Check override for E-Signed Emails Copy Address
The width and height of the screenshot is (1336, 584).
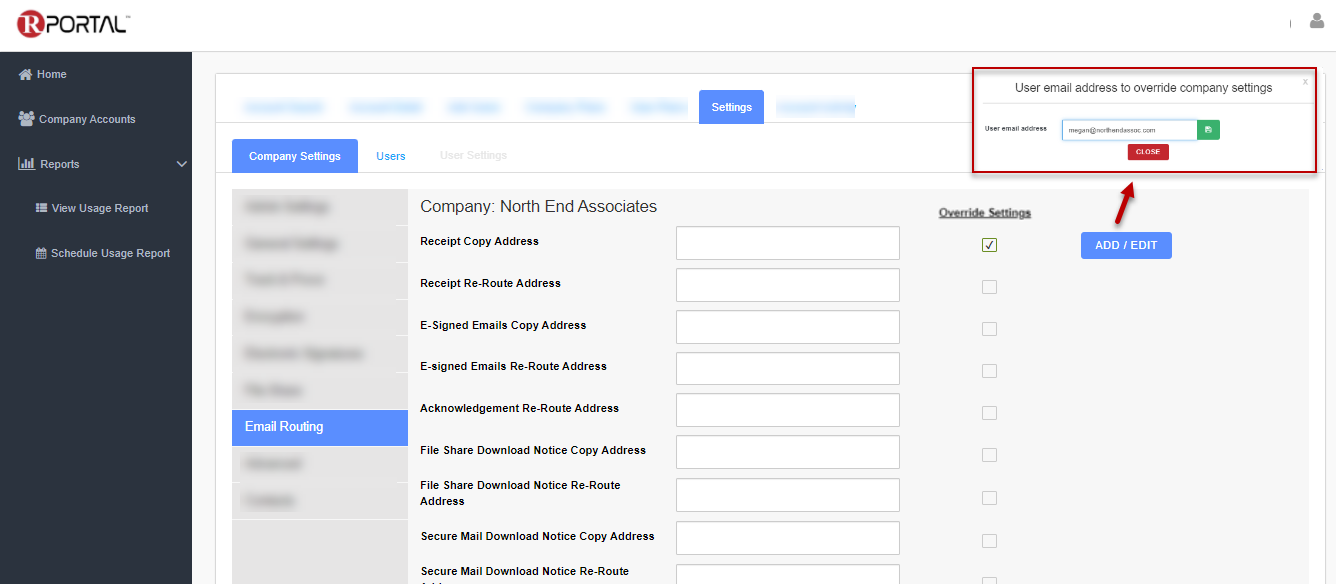989,329
